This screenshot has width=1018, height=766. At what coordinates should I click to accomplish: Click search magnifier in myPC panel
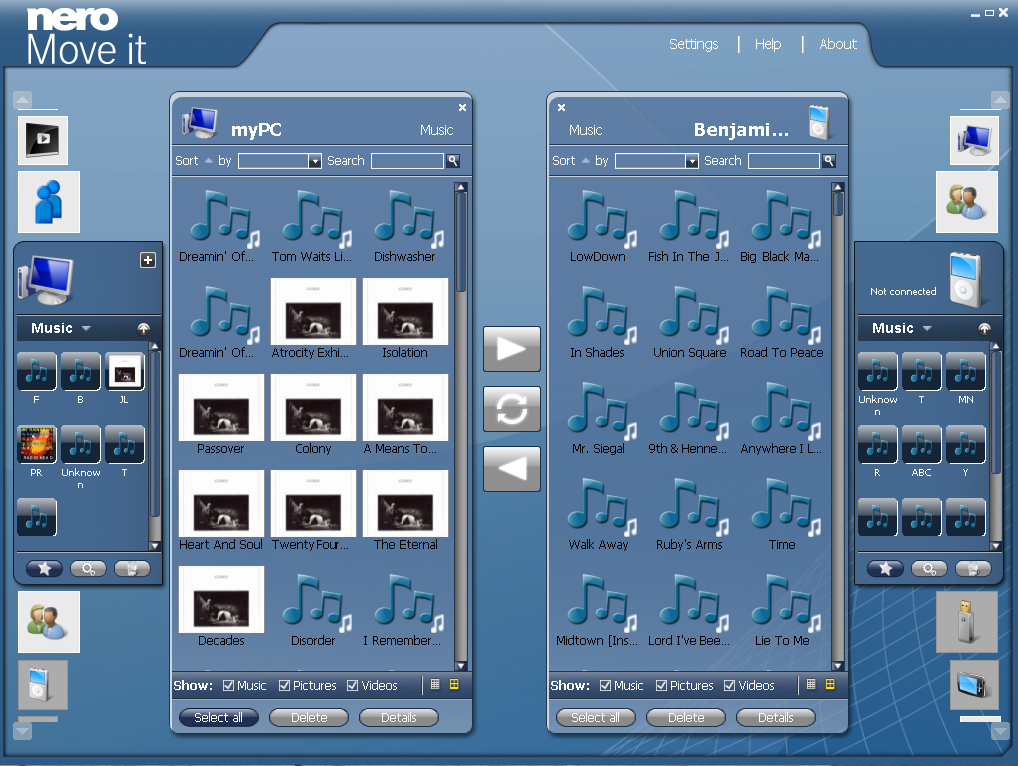453,161
